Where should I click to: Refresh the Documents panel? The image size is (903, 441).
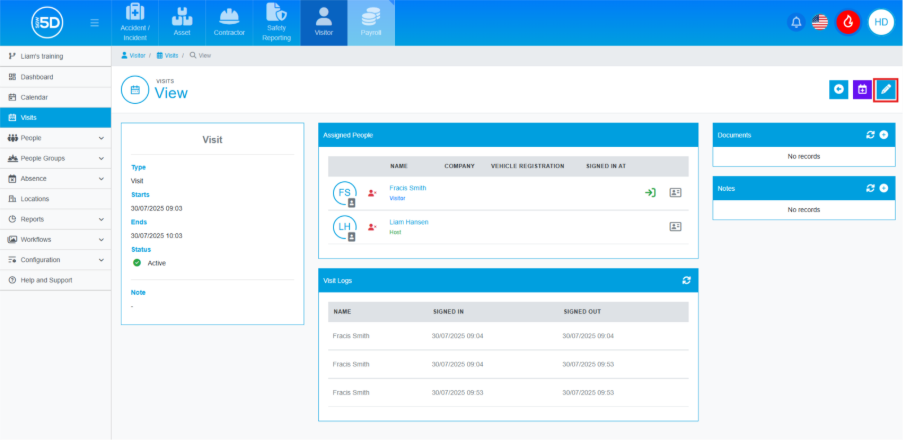870,135
